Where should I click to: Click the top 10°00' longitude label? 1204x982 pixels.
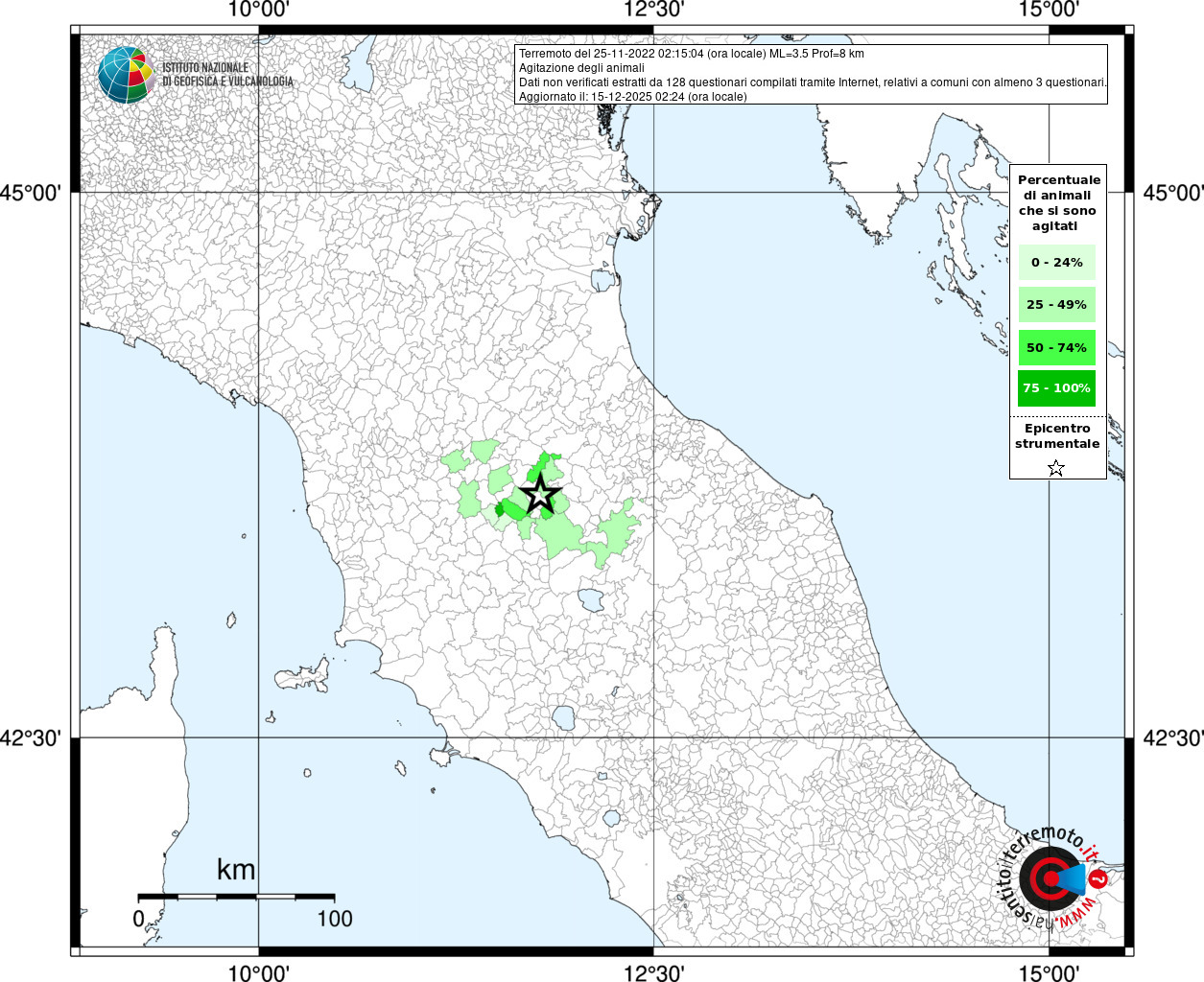point(259,10)
